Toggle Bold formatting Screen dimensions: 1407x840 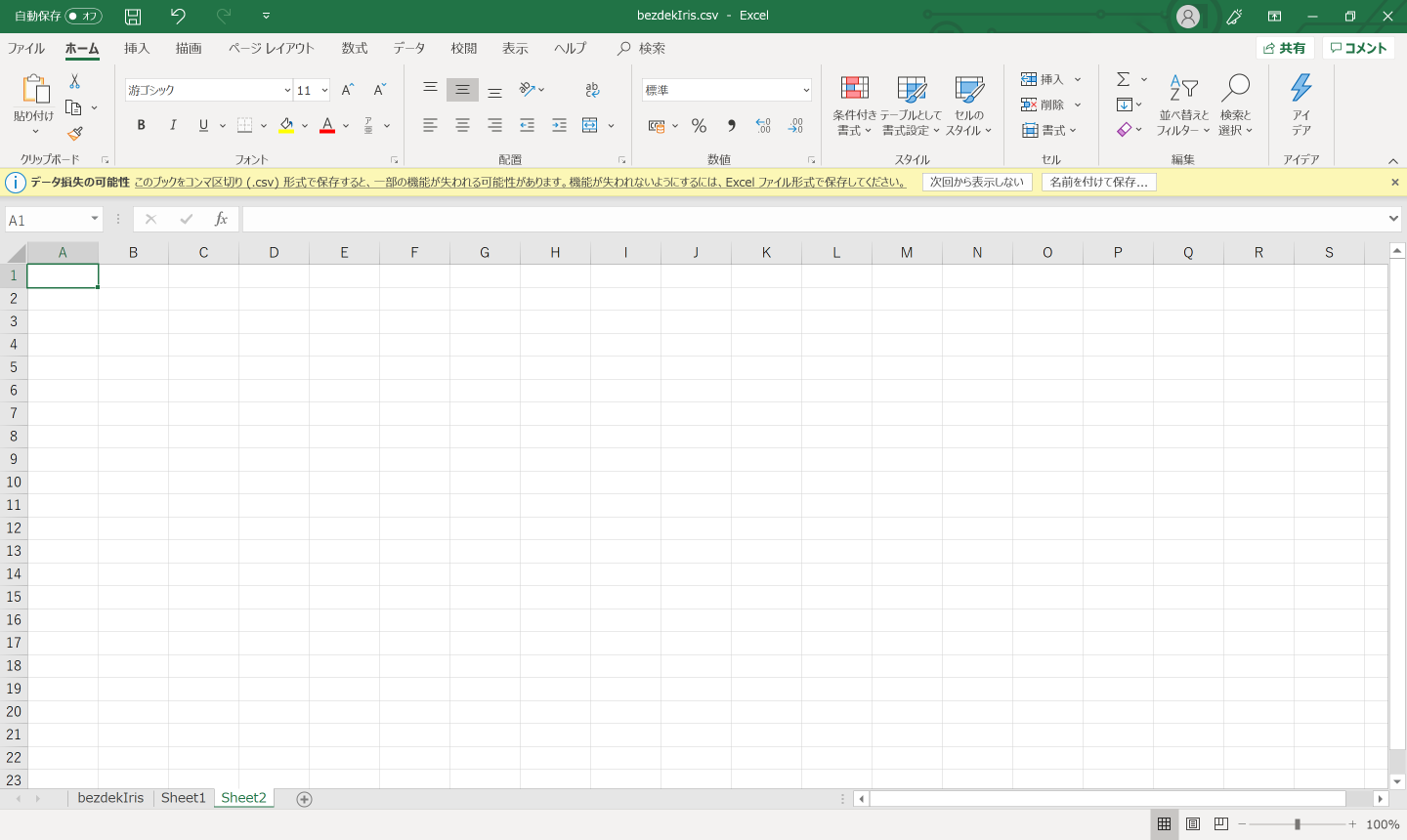[141, 125]
